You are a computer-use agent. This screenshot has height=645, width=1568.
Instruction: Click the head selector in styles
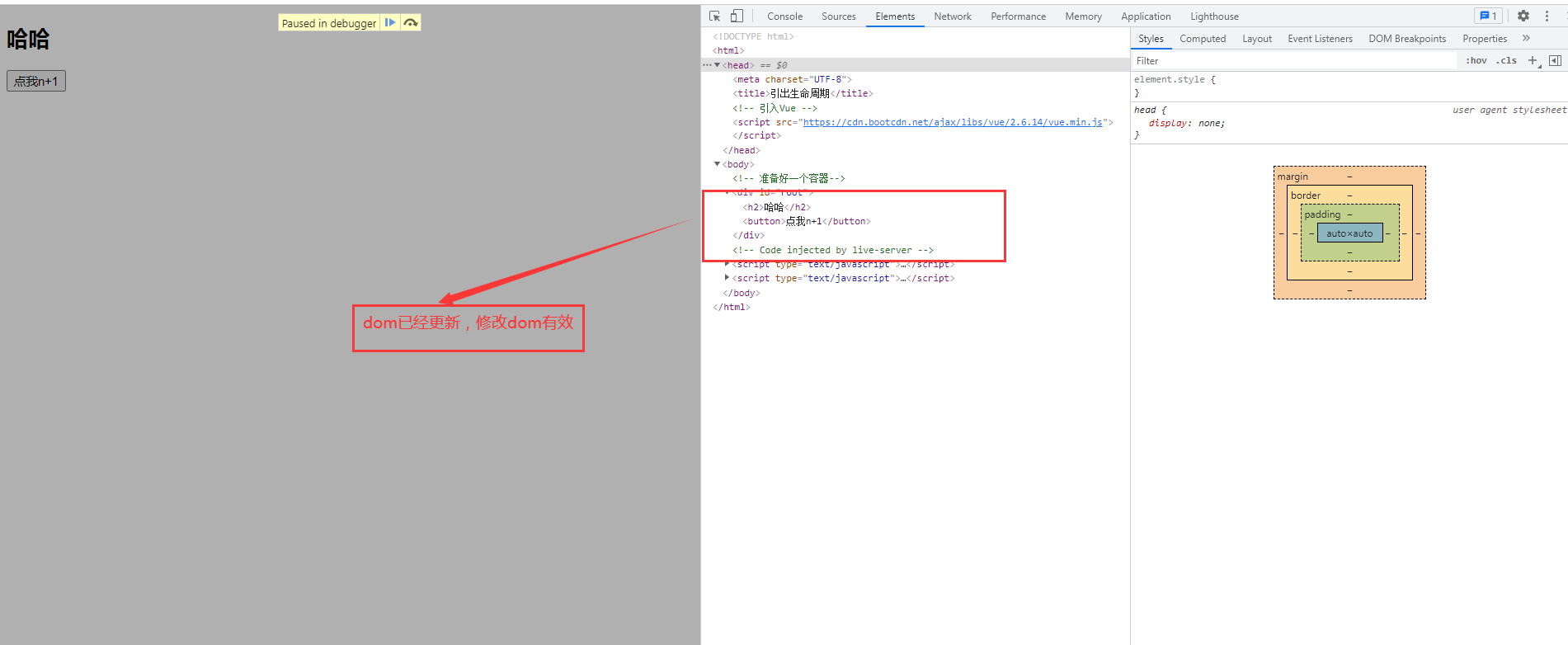pos(1145,110)
